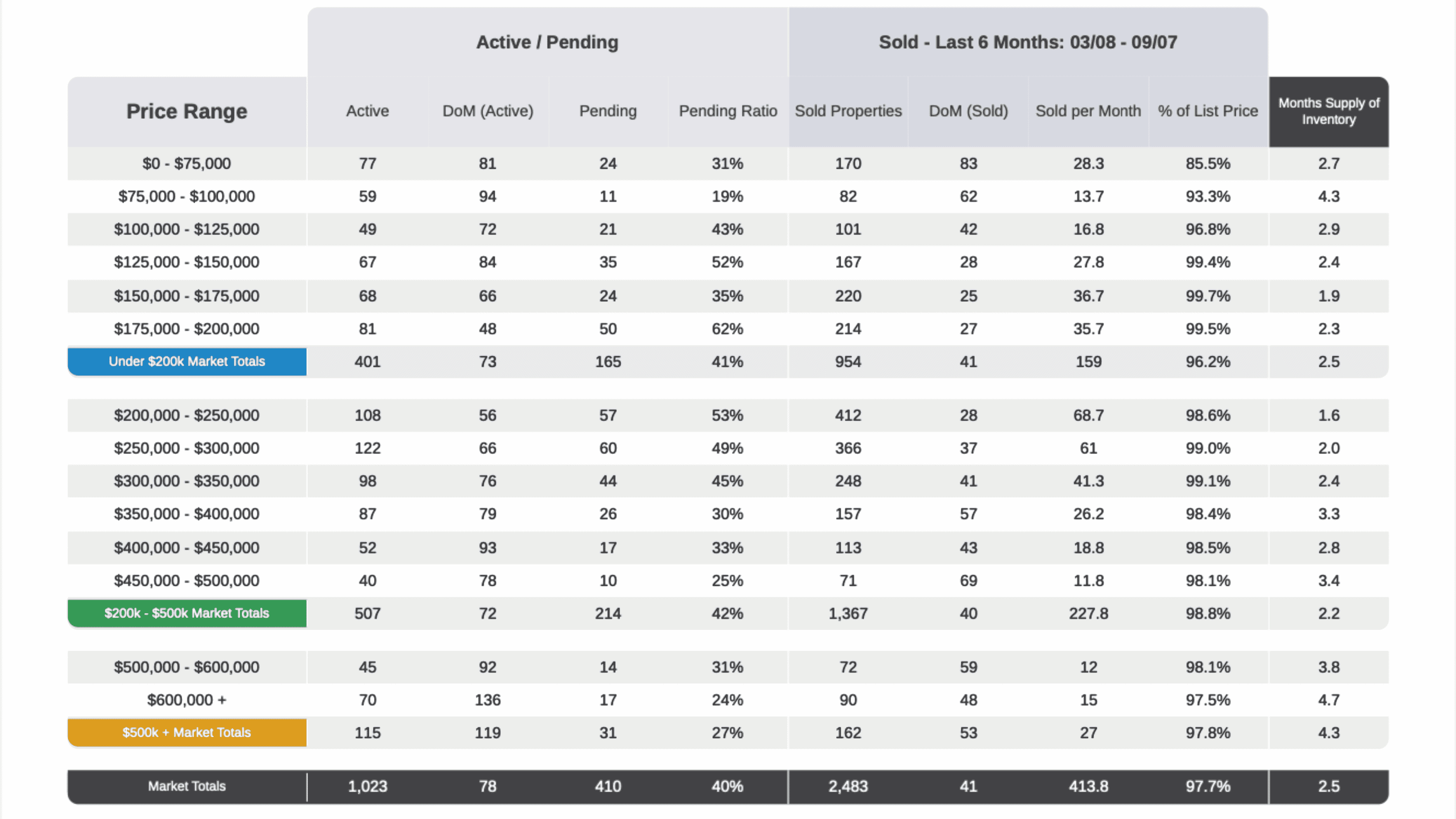Click the $500k + Market Totals label
The height and width of the screenshot is (819, 1456).
coord(186,732)
